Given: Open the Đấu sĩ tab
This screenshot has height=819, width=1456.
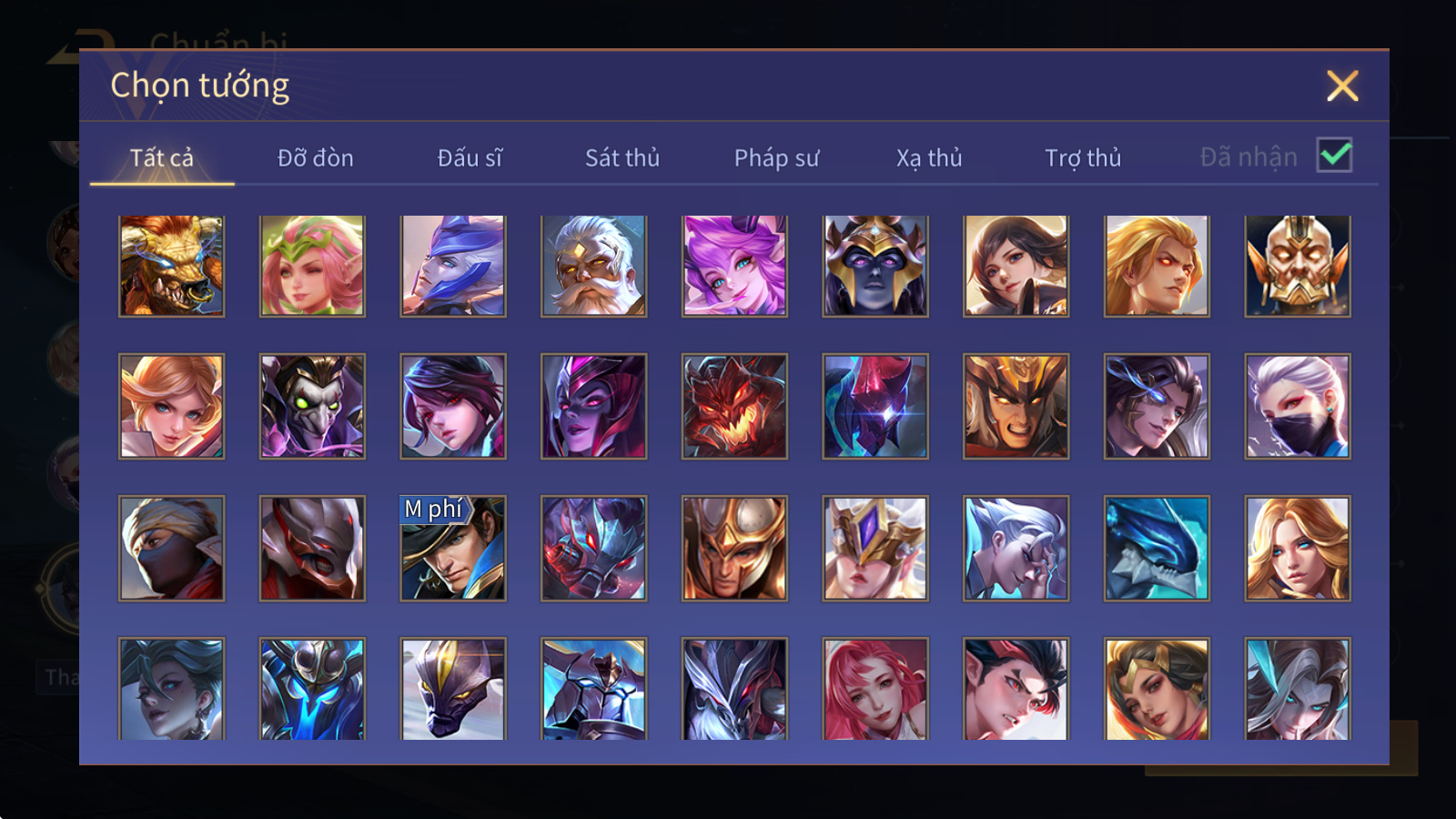Looking at the screenshot, I should click(470, 158).
